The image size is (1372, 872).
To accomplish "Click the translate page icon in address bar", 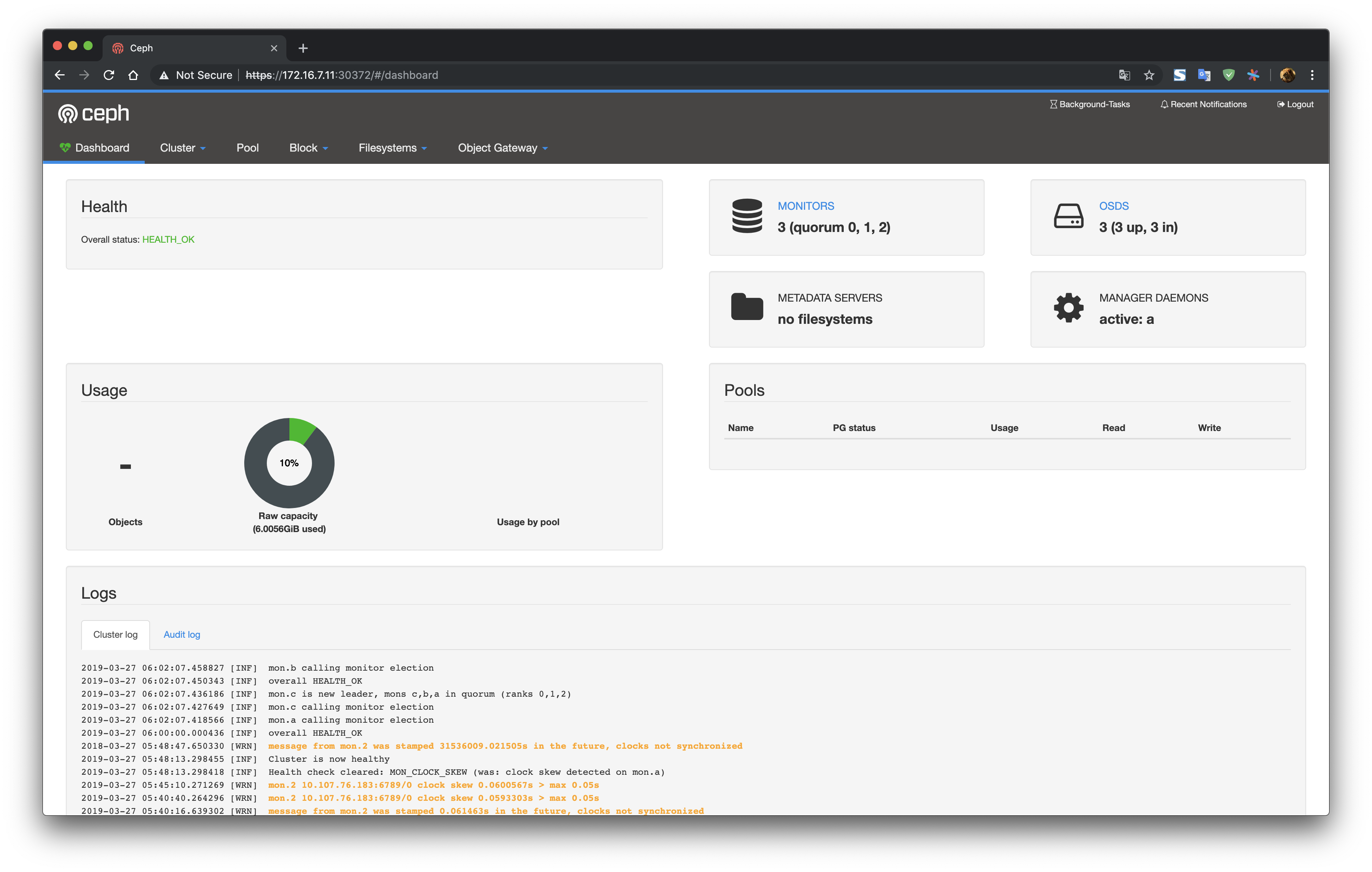I will coord(1124,75).
